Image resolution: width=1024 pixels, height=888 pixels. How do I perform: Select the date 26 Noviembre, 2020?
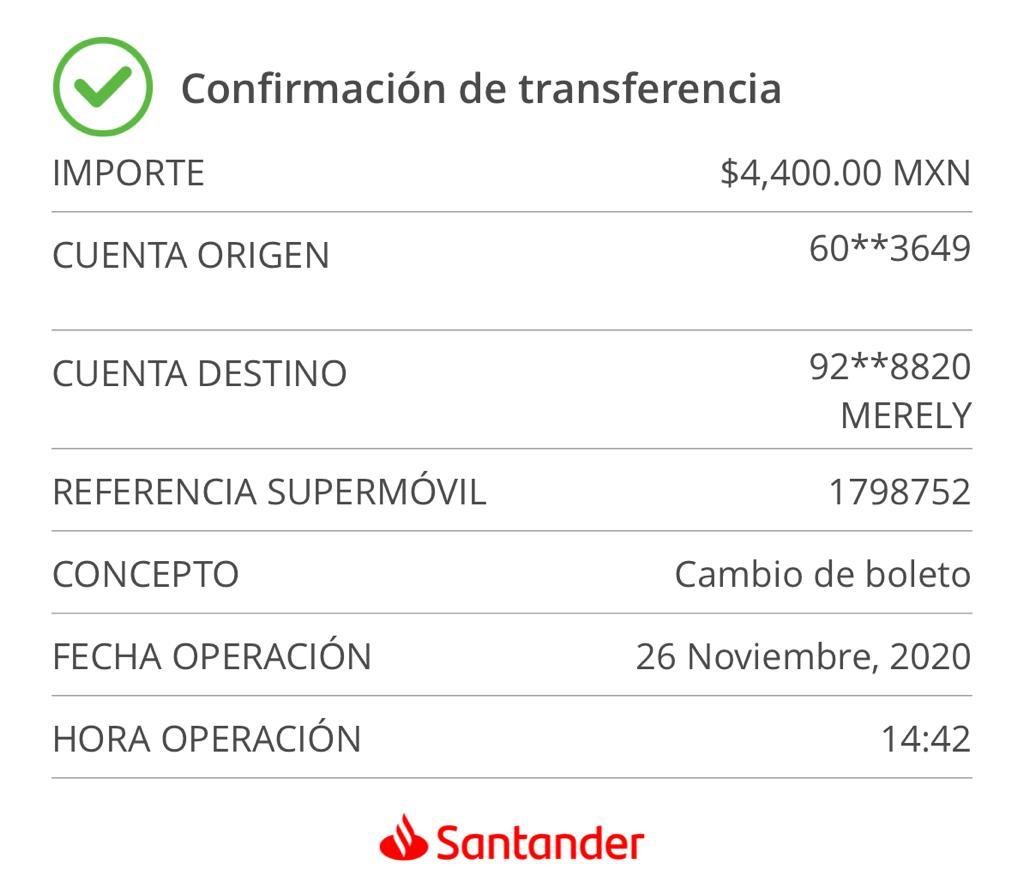(x=804, y=657)
